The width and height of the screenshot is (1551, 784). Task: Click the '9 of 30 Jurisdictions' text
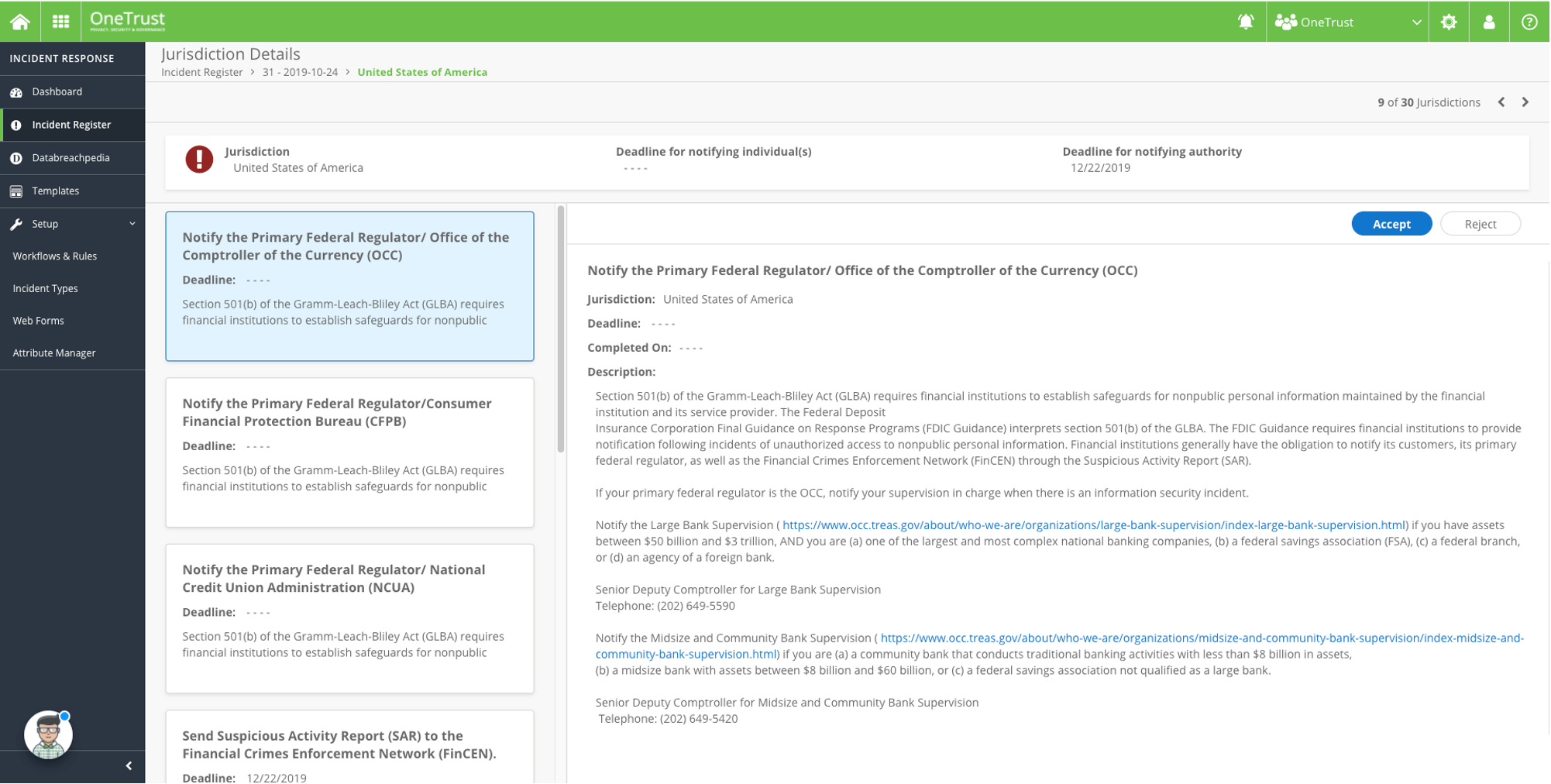[1429, 102]
